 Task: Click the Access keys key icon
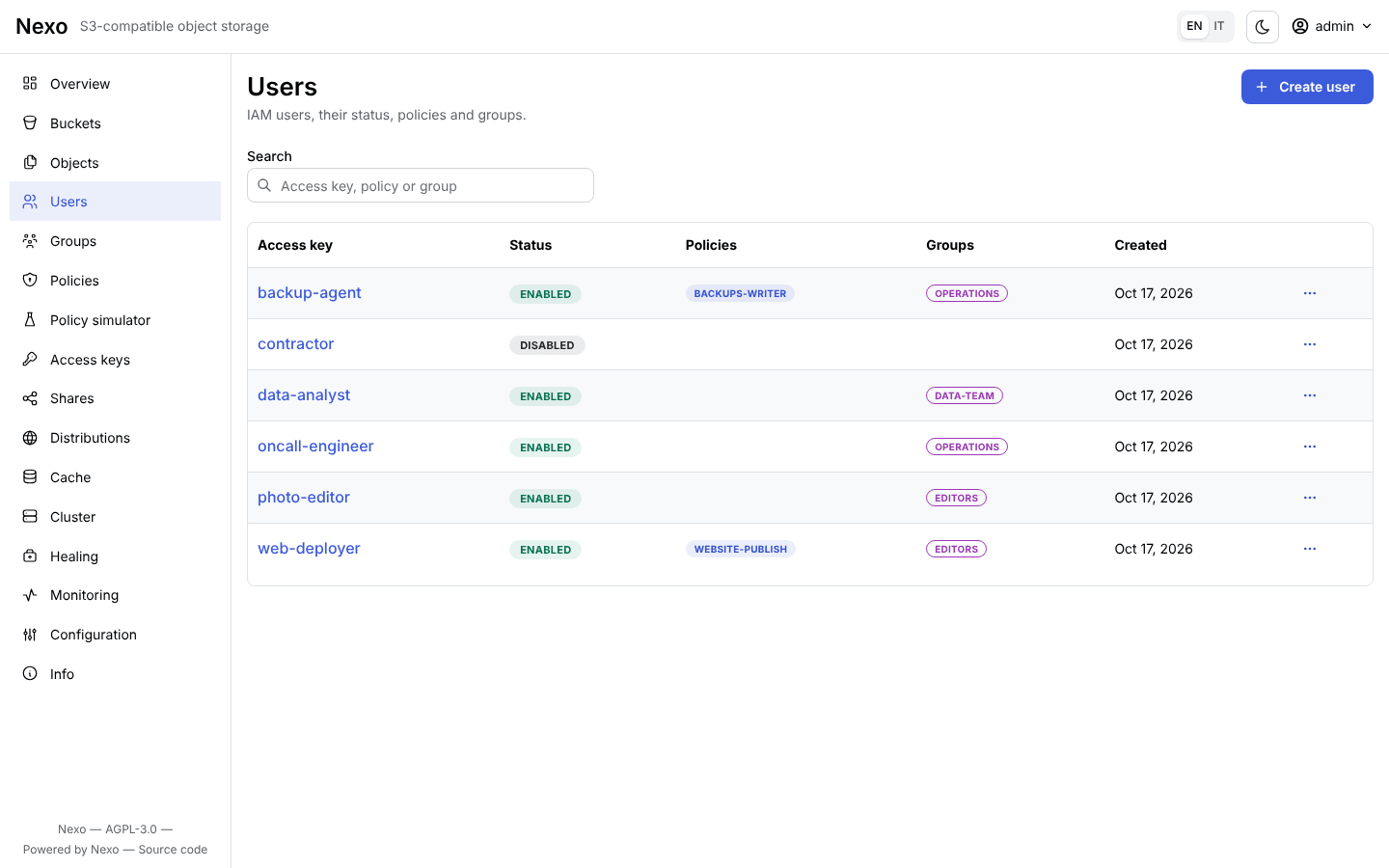tap(30, 360)
